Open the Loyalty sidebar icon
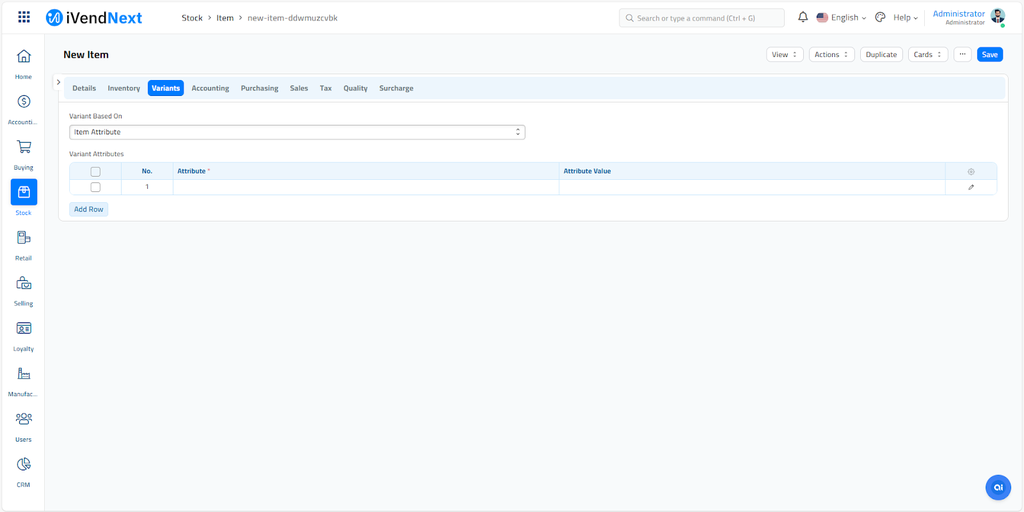1024x512 pixels. click(x=24, y=328)
